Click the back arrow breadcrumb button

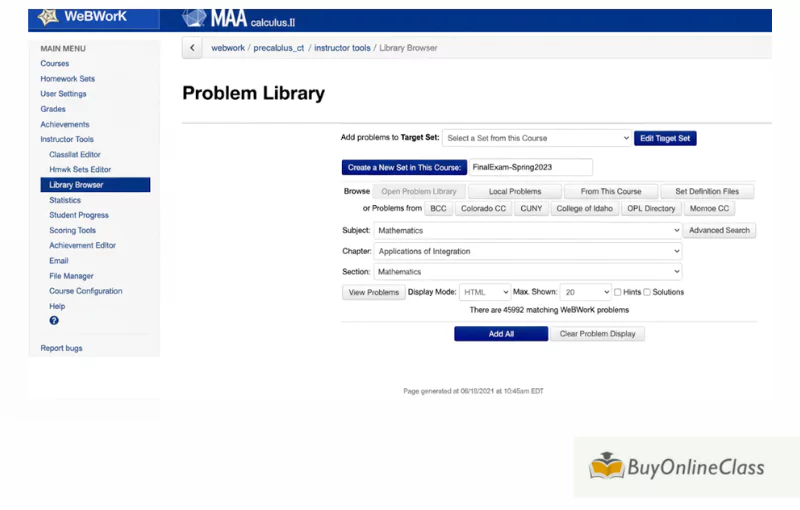pyautogui.click(x=192, y=48)
